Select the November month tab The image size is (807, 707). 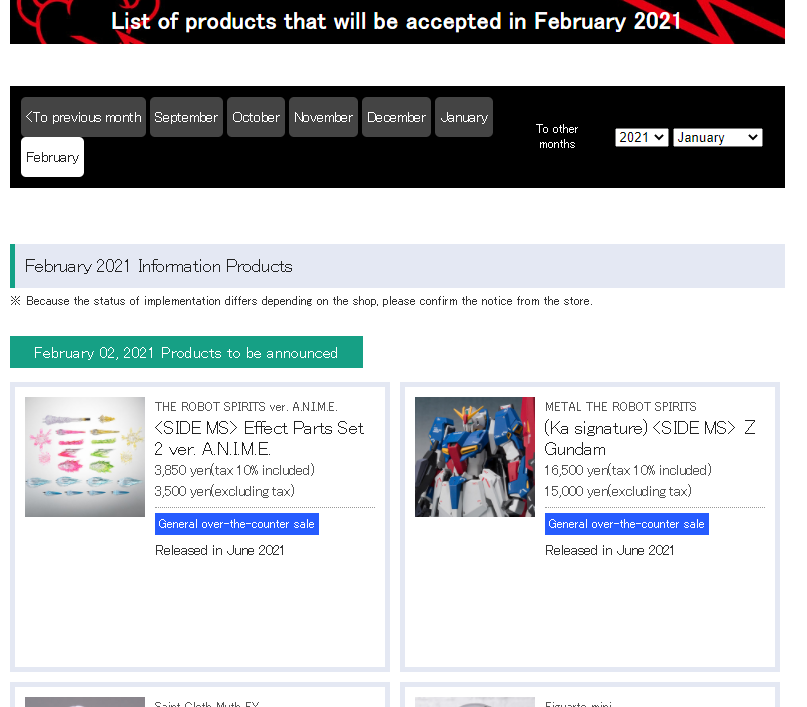pyautogui.click(x=323, y=117)
